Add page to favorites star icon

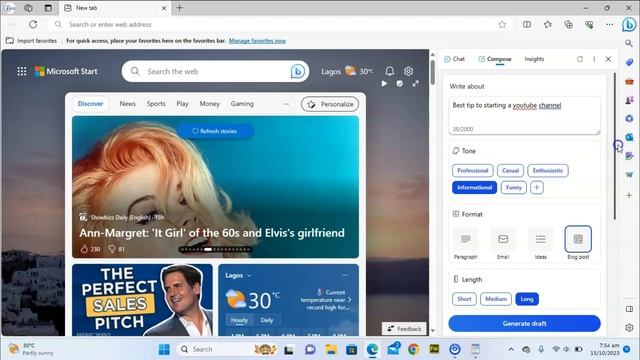tap(502, 25)
